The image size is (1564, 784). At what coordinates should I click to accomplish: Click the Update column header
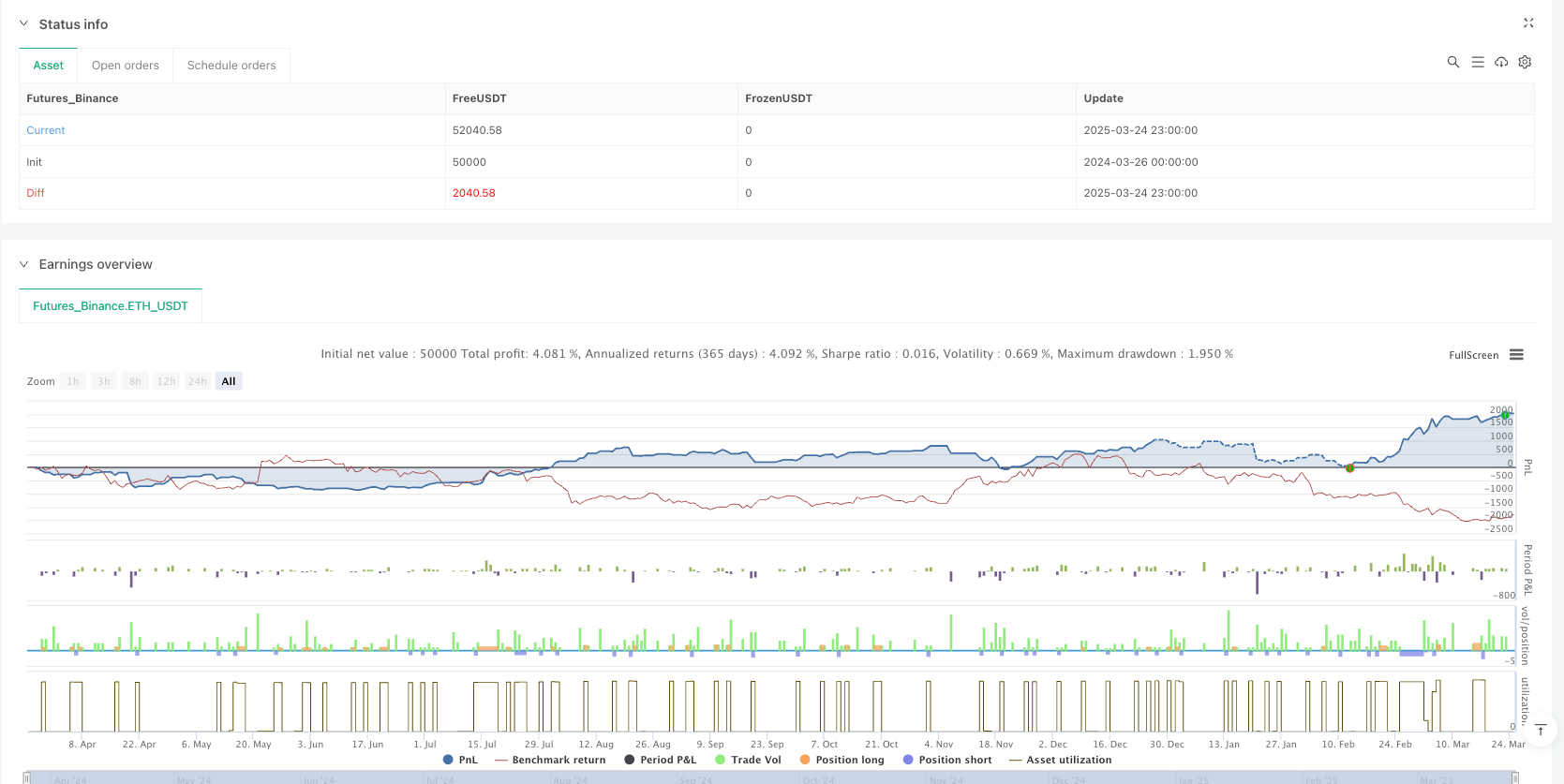[1103, 98]
